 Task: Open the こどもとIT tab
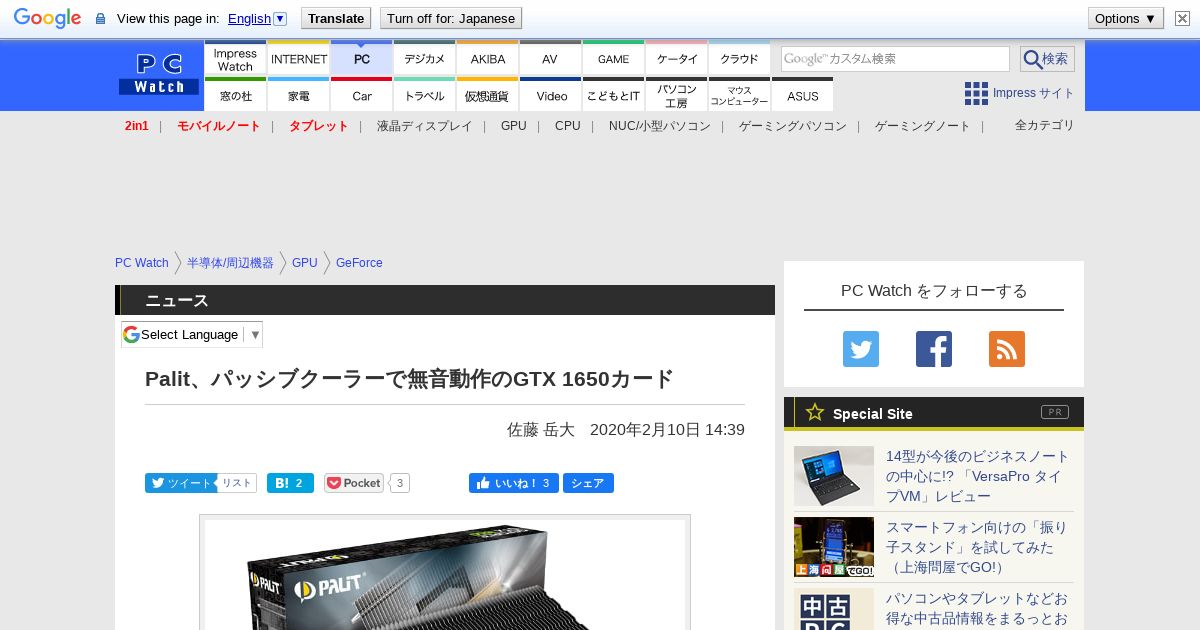614,95
